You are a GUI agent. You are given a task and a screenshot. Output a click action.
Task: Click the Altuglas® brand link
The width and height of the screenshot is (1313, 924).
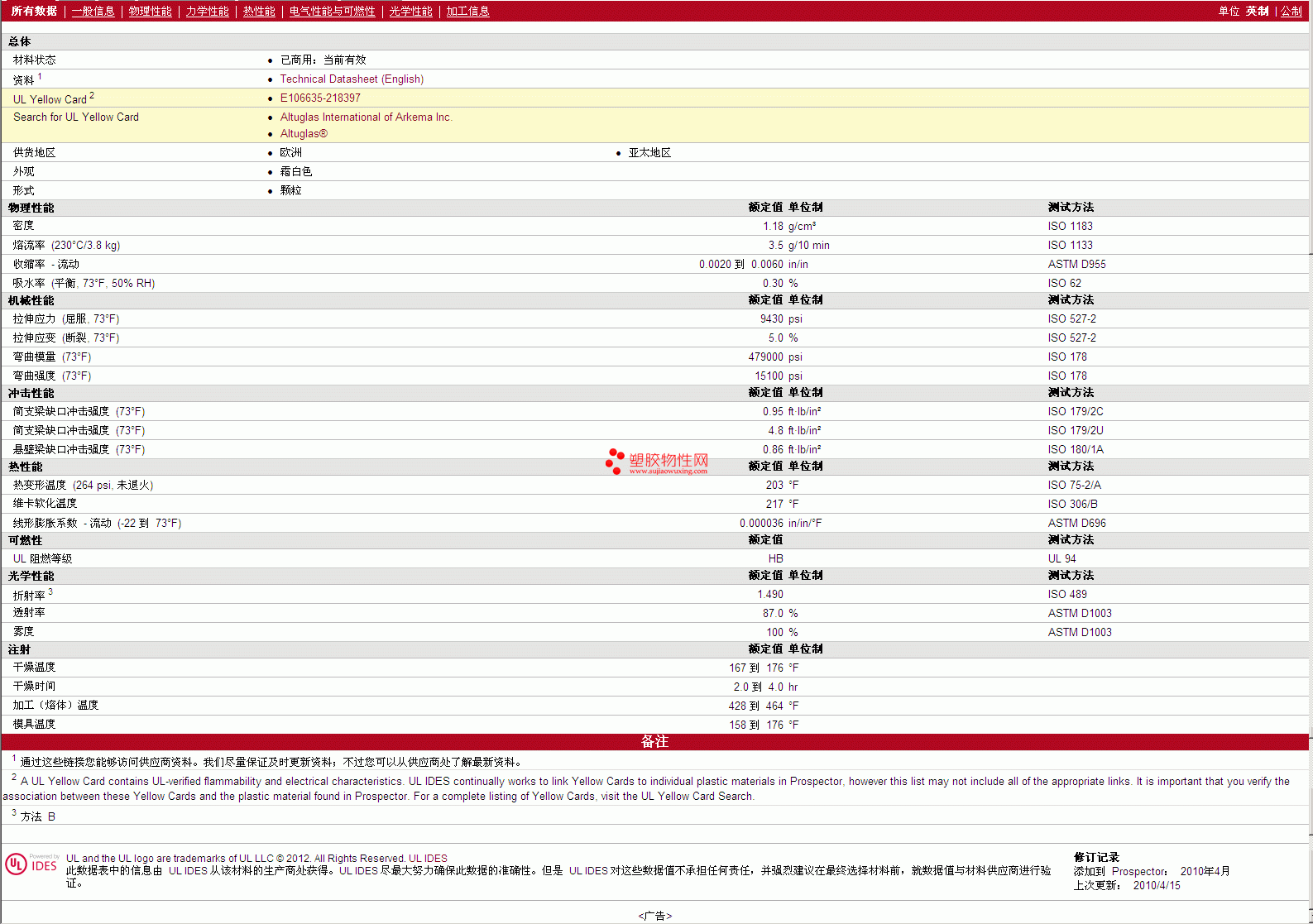point(304,134)
